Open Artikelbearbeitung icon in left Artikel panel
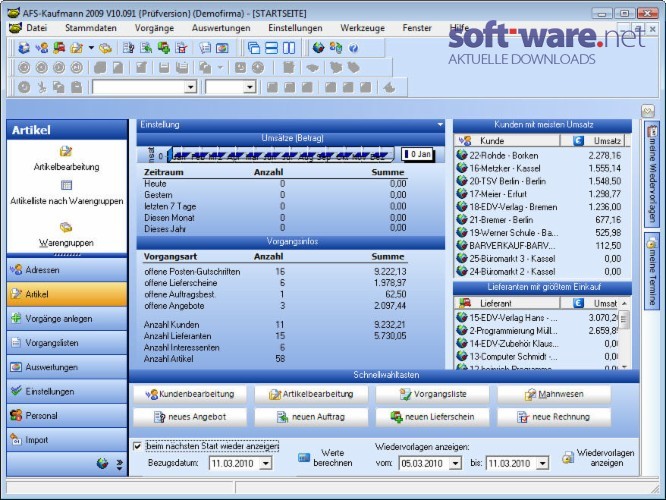Screen dimensions: 666x500 (66, 151)
